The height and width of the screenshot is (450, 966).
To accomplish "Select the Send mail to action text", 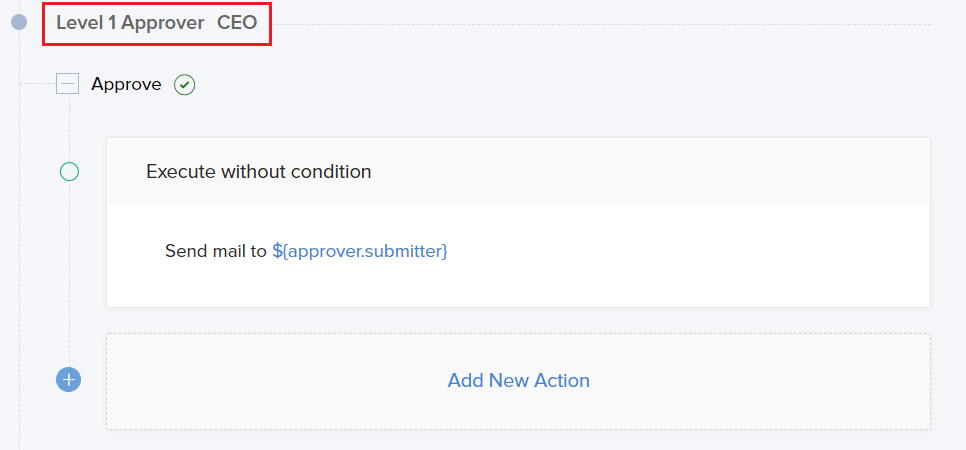I will (x=216, y=251).
